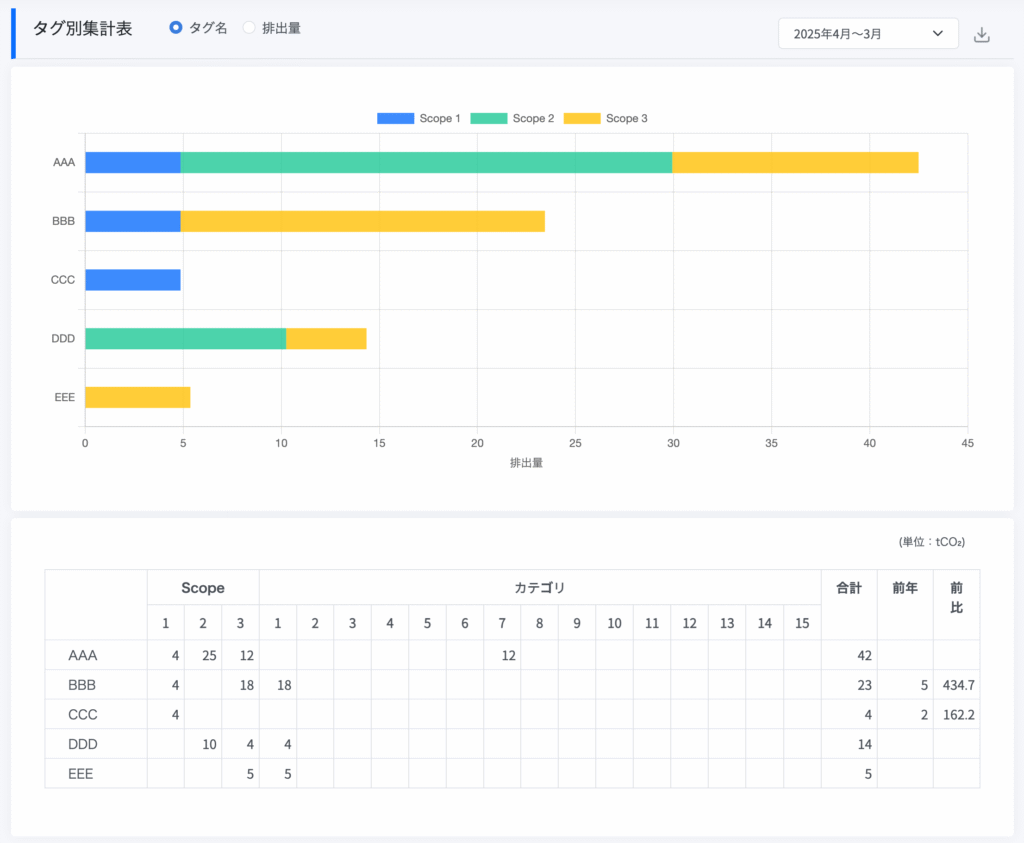Click AAA blue Scope 1 bar segment
This screenshot has width=1024, height=843.
point(133,163)
